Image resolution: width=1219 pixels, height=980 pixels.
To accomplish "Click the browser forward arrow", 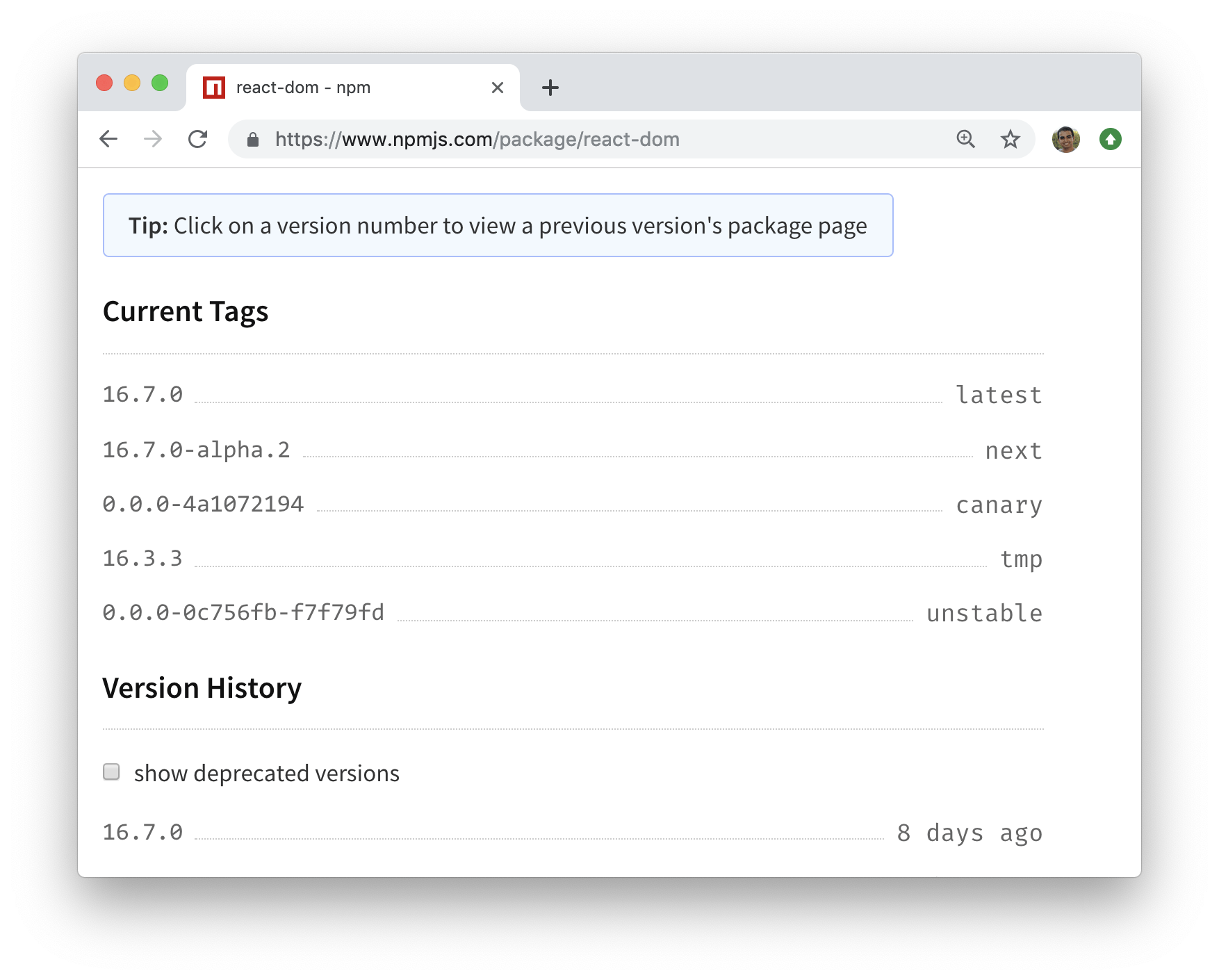I will tap(153, 139).
